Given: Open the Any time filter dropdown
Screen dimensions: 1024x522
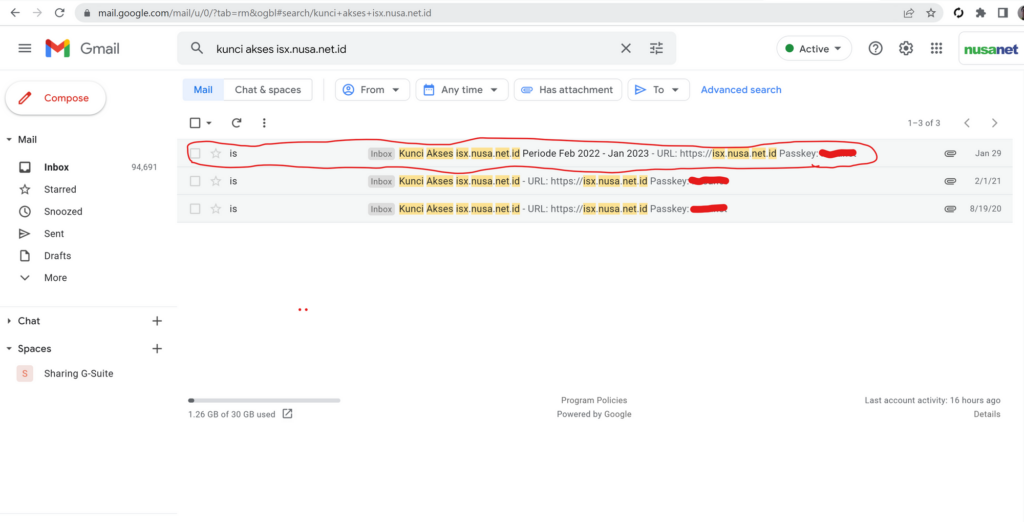Looking at the screenshot, I should pos(461,90).
